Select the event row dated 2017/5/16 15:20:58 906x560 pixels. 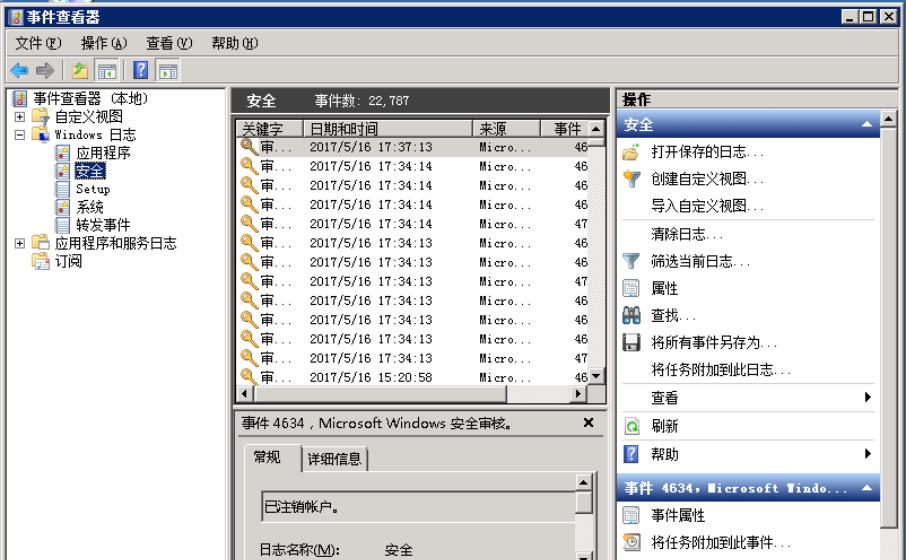(412, 377)
